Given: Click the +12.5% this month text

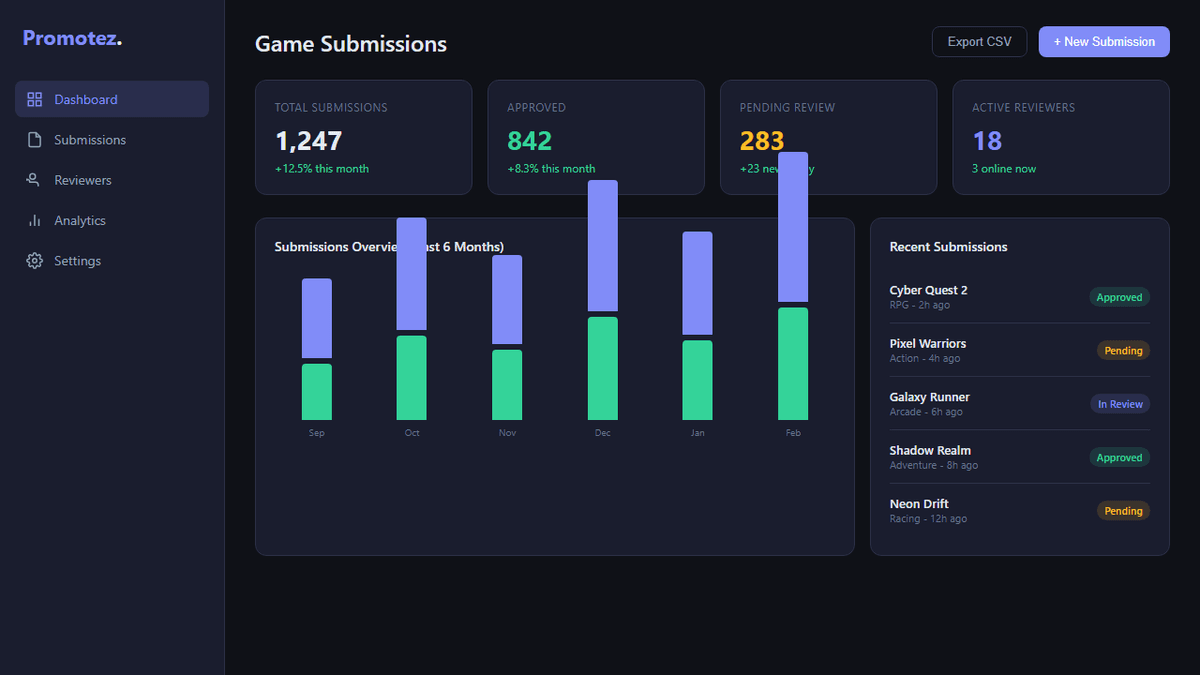Looking at the screenshot, I should pyautogui.click(x=322, y=169).
